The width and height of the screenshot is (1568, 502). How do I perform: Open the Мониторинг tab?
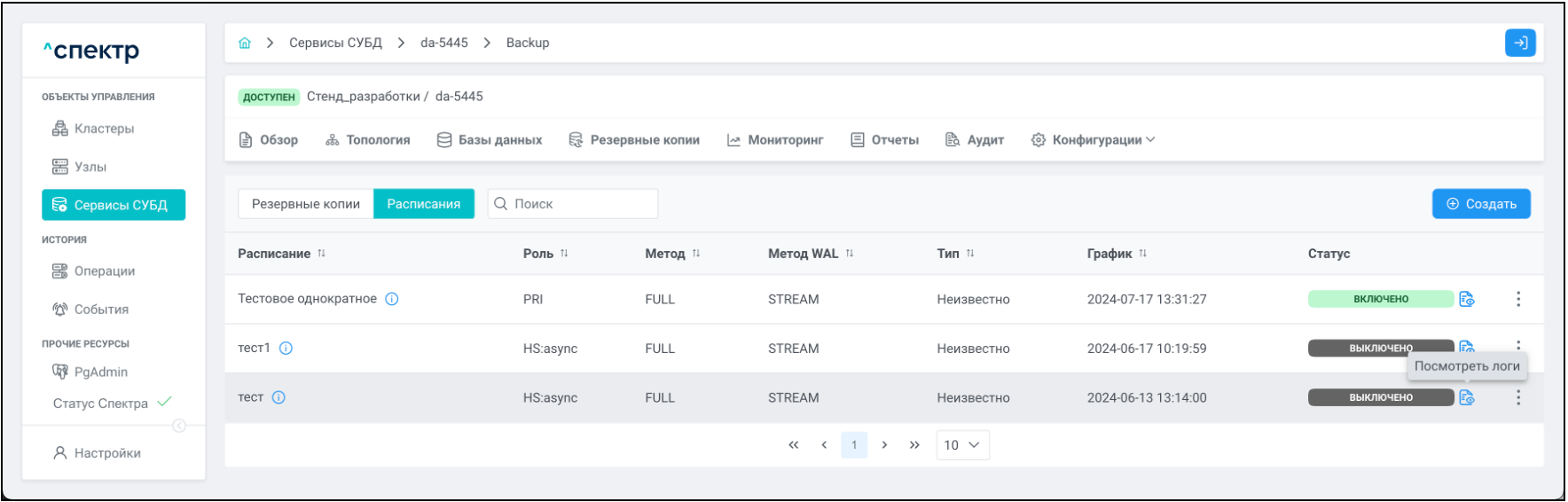(x=775, y=140)
